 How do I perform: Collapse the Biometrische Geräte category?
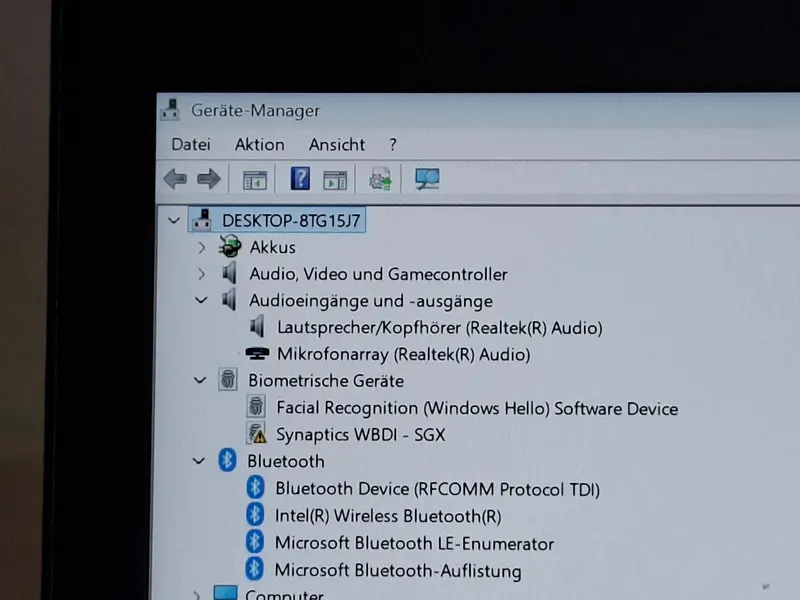200,380
